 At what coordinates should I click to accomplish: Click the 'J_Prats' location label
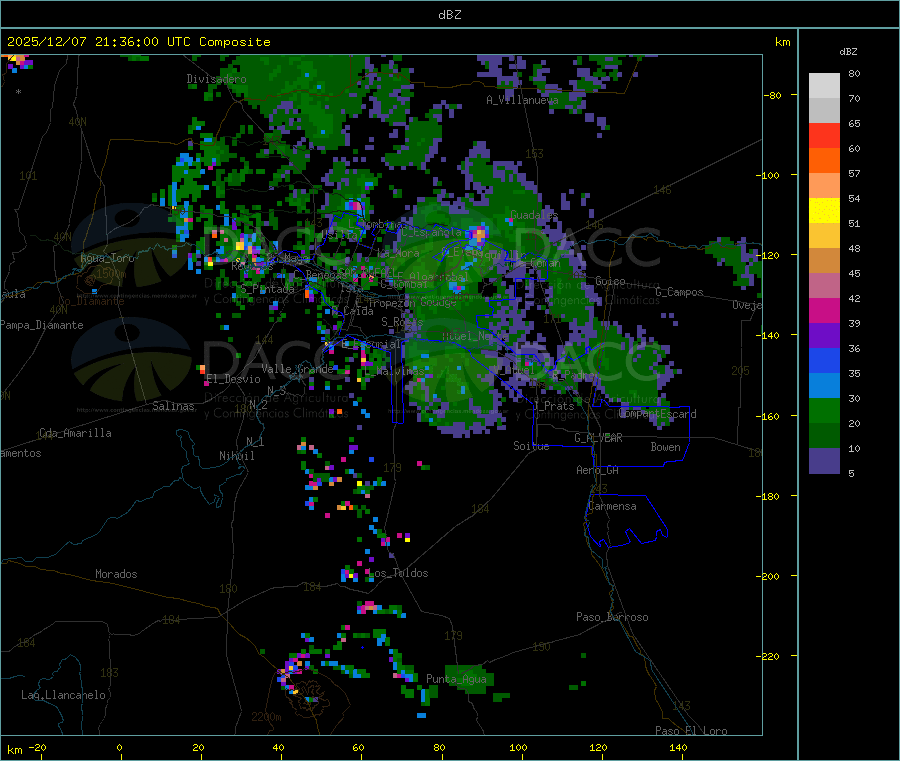(x=554, y=406)
